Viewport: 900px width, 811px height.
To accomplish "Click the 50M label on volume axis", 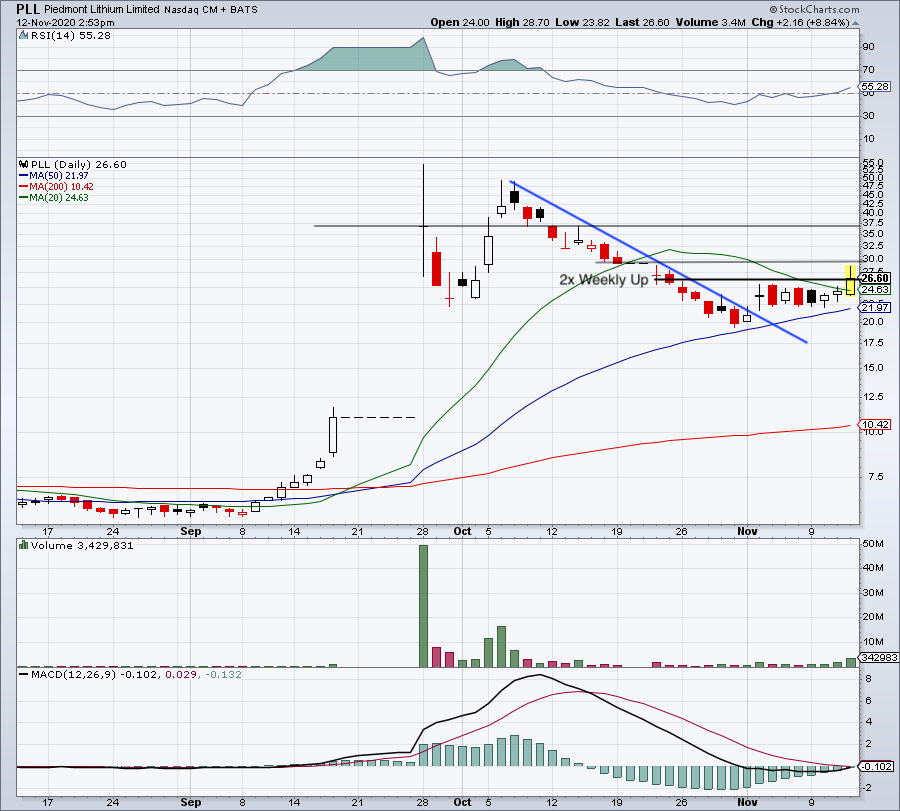I will click(x=872, y=544).
